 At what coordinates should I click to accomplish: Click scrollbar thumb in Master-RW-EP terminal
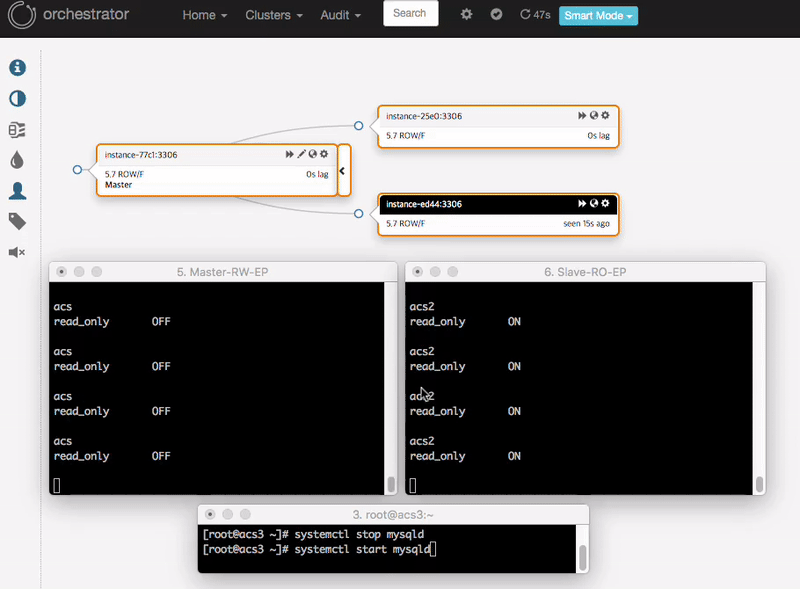point(391,484)
